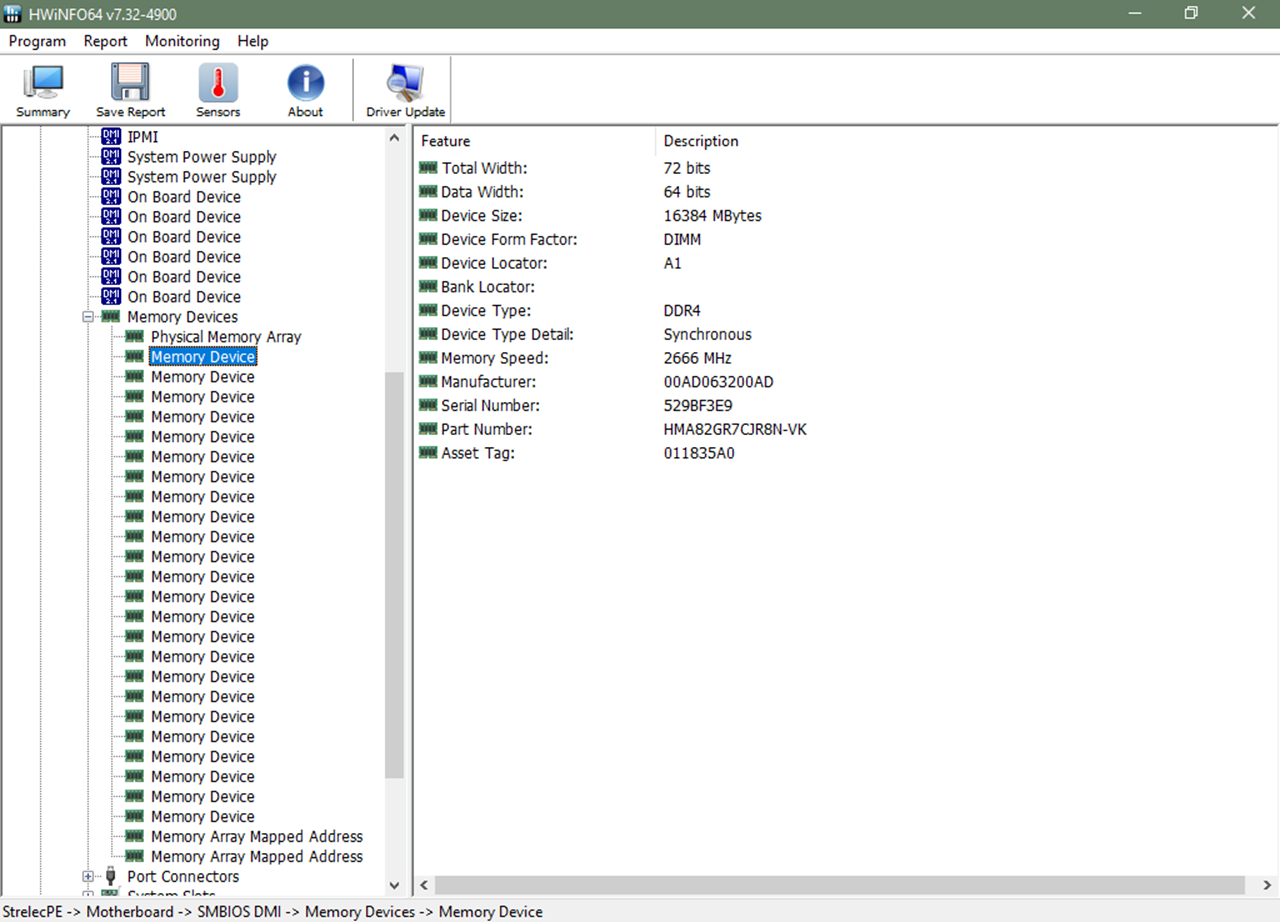
Task: Click the status bar path text
Action: 272,912
